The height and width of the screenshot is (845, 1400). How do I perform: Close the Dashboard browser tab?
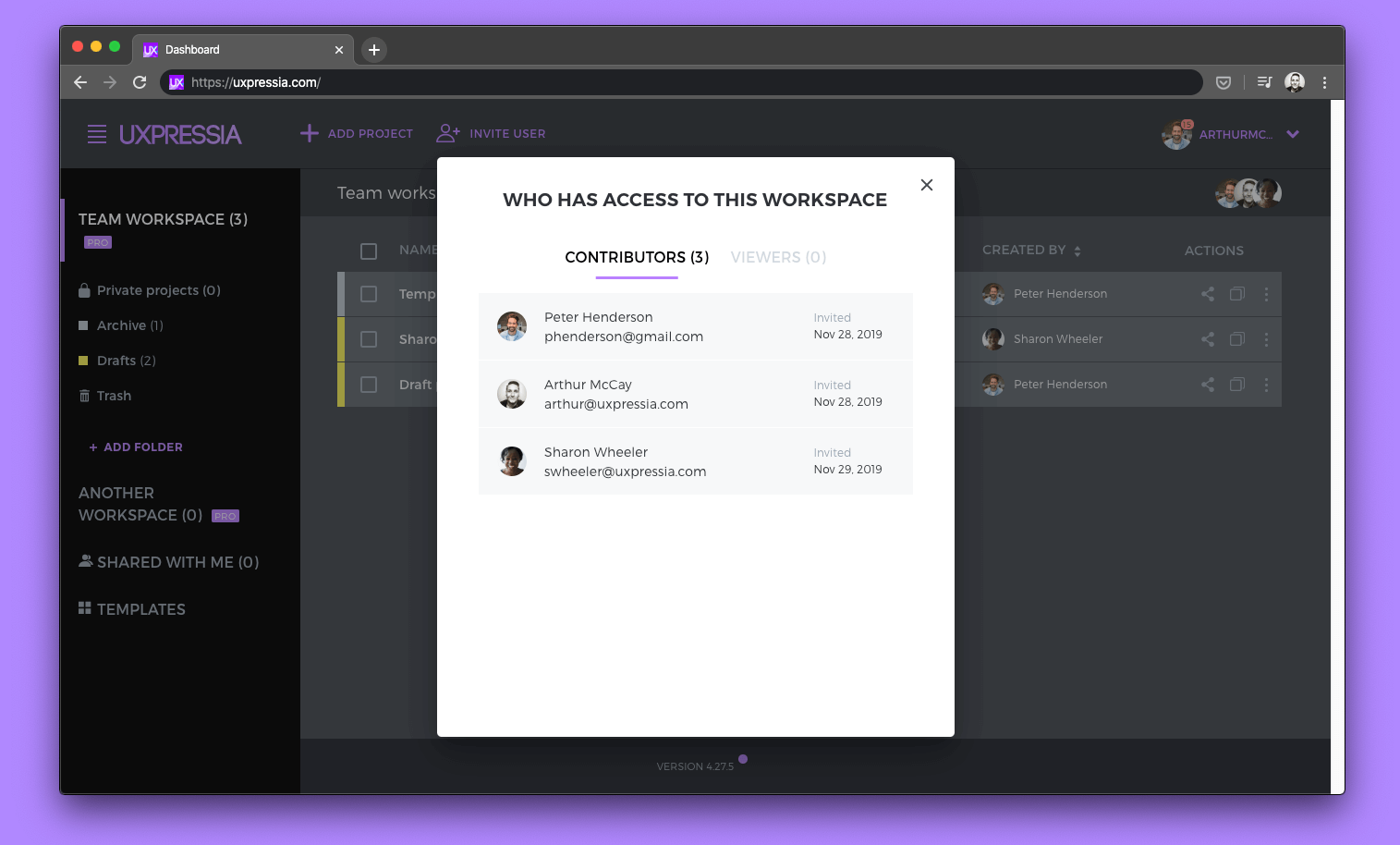(339, 50)
